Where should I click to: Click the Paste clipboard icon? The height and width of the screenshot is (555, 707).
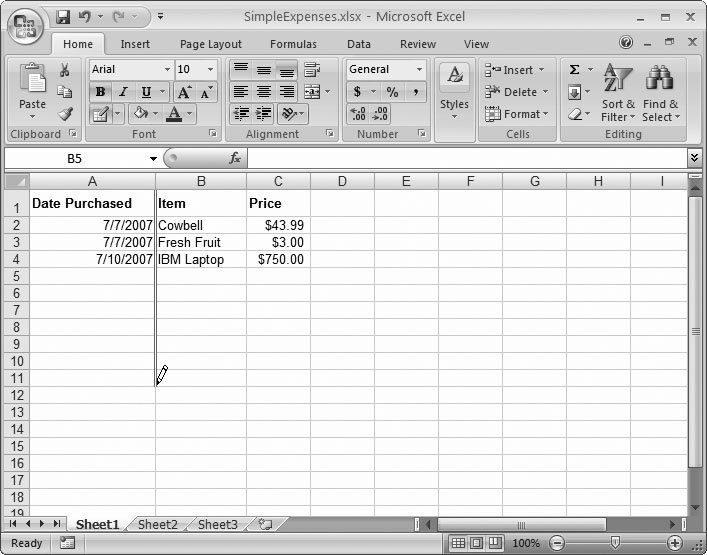point(32,80)
